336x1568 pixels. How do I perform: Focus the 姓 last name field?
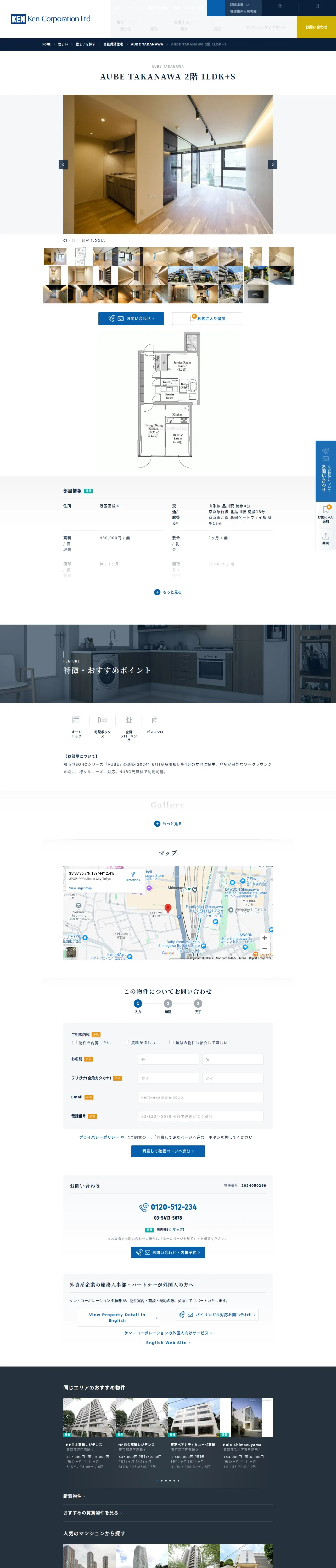pyautogui.click(x=168, y=1059)
